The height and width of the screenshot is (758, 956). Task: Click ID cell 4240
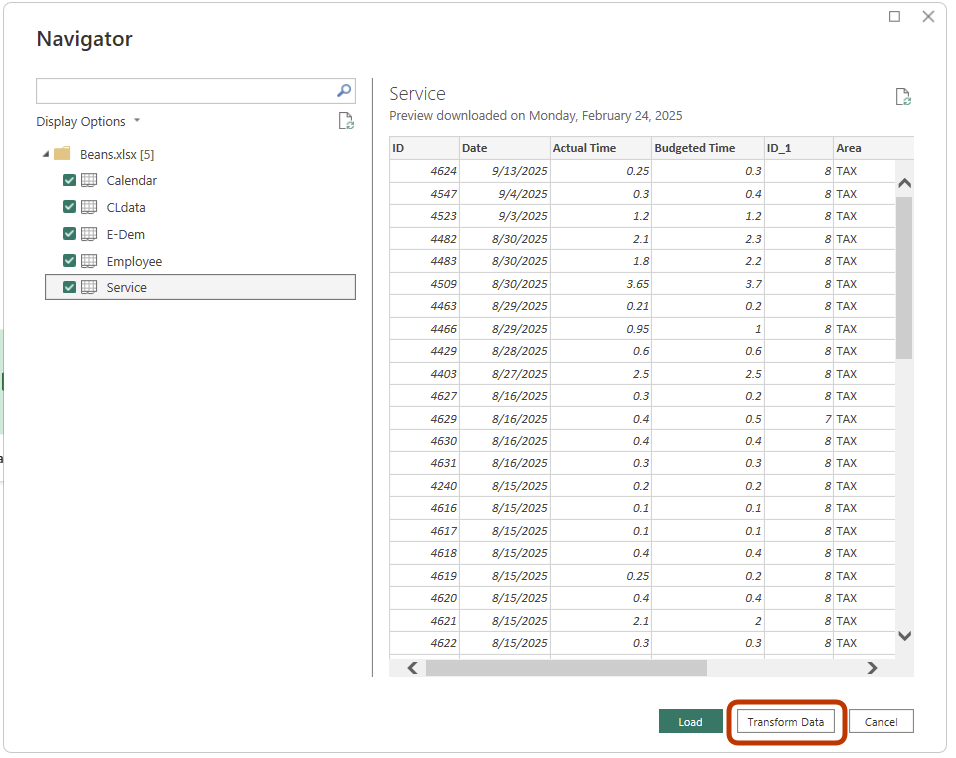tap(424, 486)
